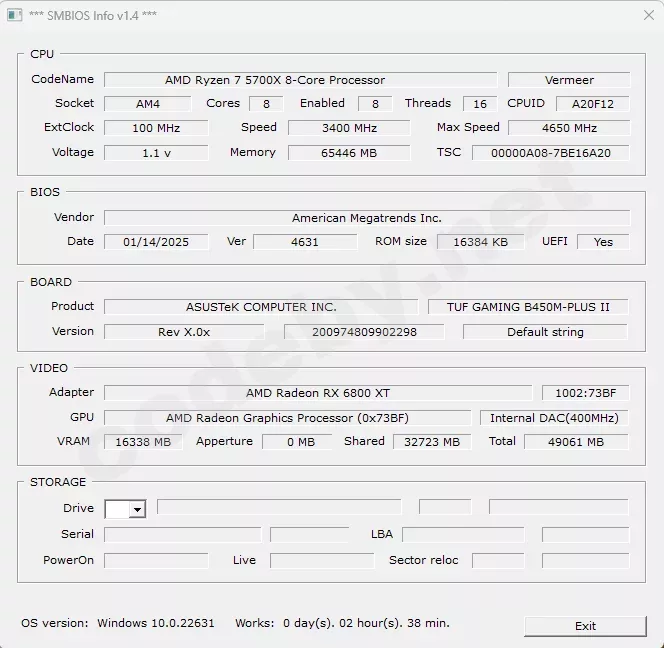
Task: Click the ExtClock value 100 MHz
Action: coord(156,128)
